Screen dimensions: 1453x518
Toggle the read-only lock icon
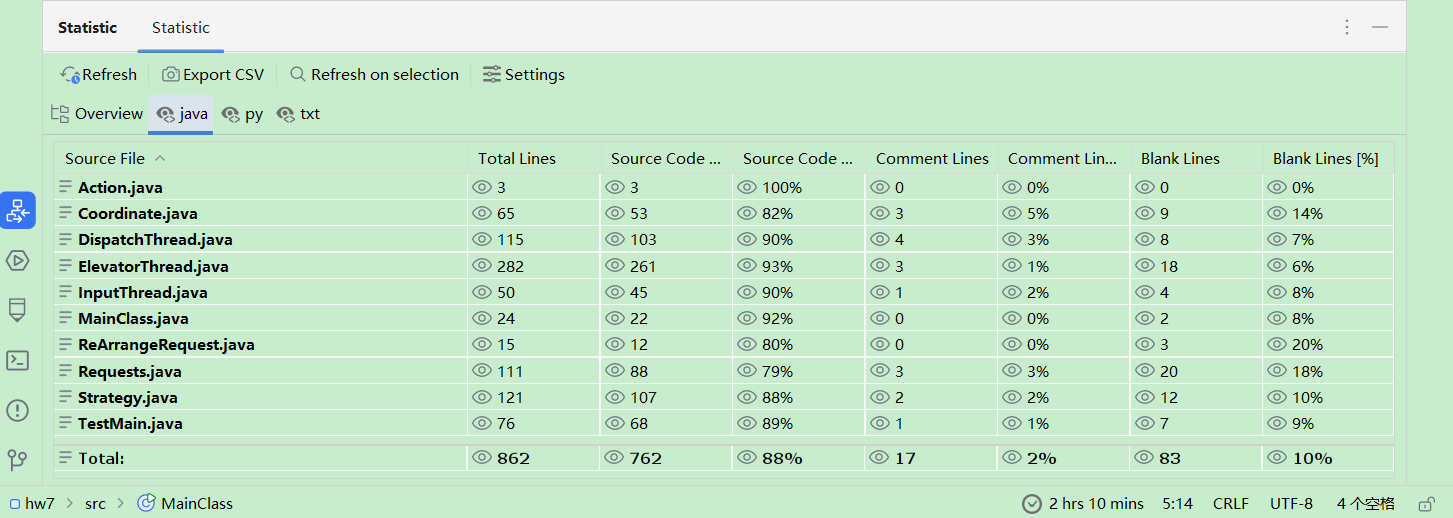tap(1428, 503)
